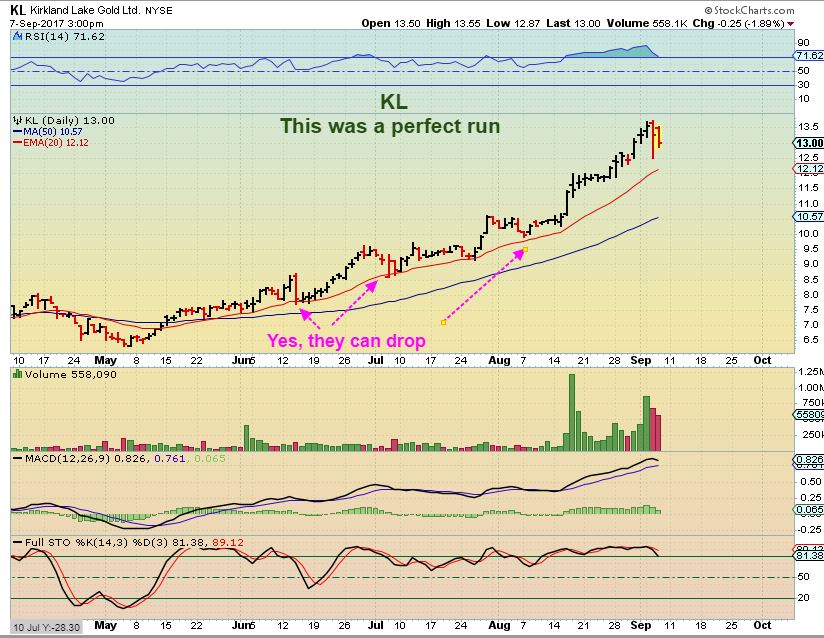
Task: Click 'May' on the date axis under the price chart
Action: (105, 361)
